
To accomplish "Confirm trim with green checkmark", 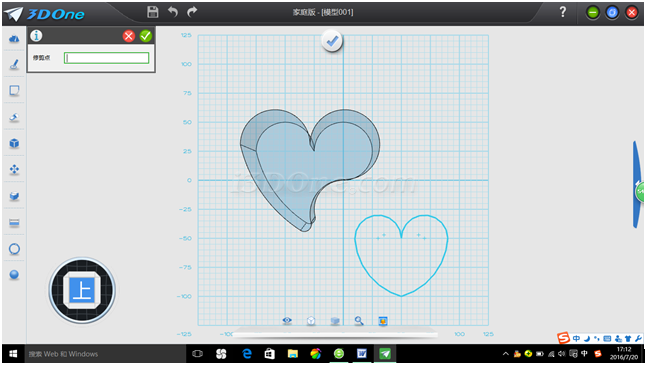I will (145, 36).
